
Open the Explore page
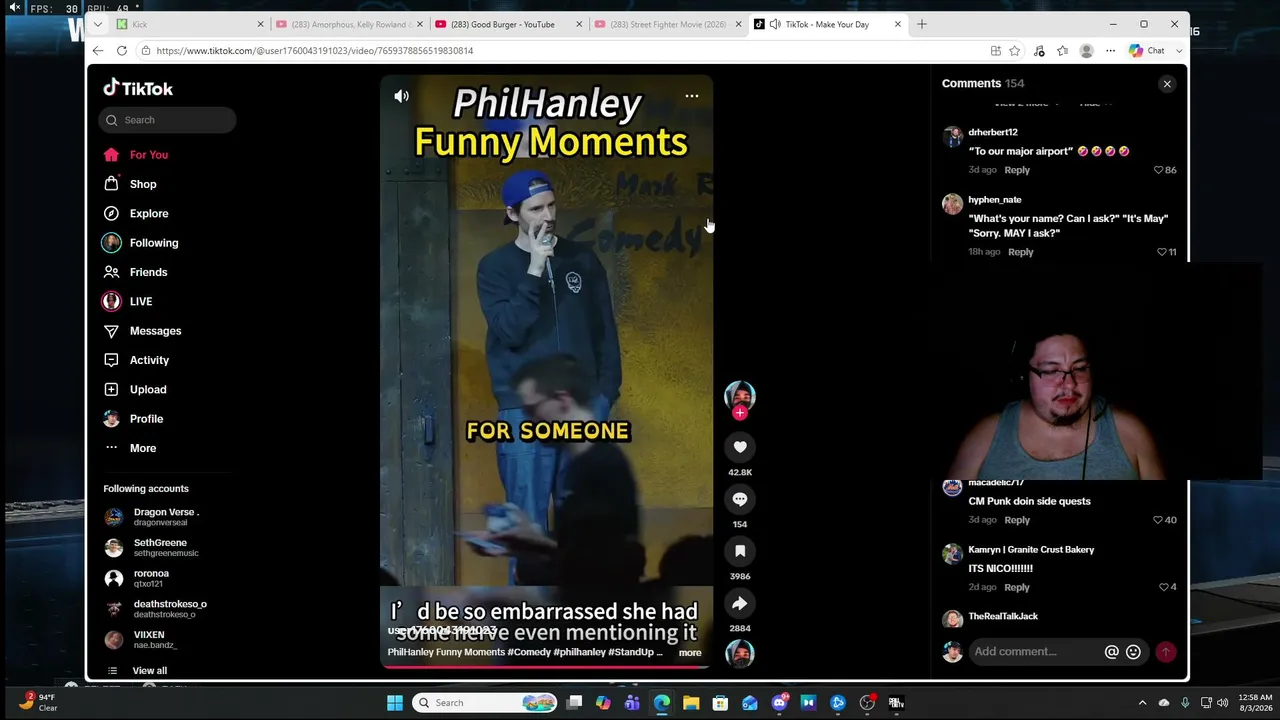(149, 213)
